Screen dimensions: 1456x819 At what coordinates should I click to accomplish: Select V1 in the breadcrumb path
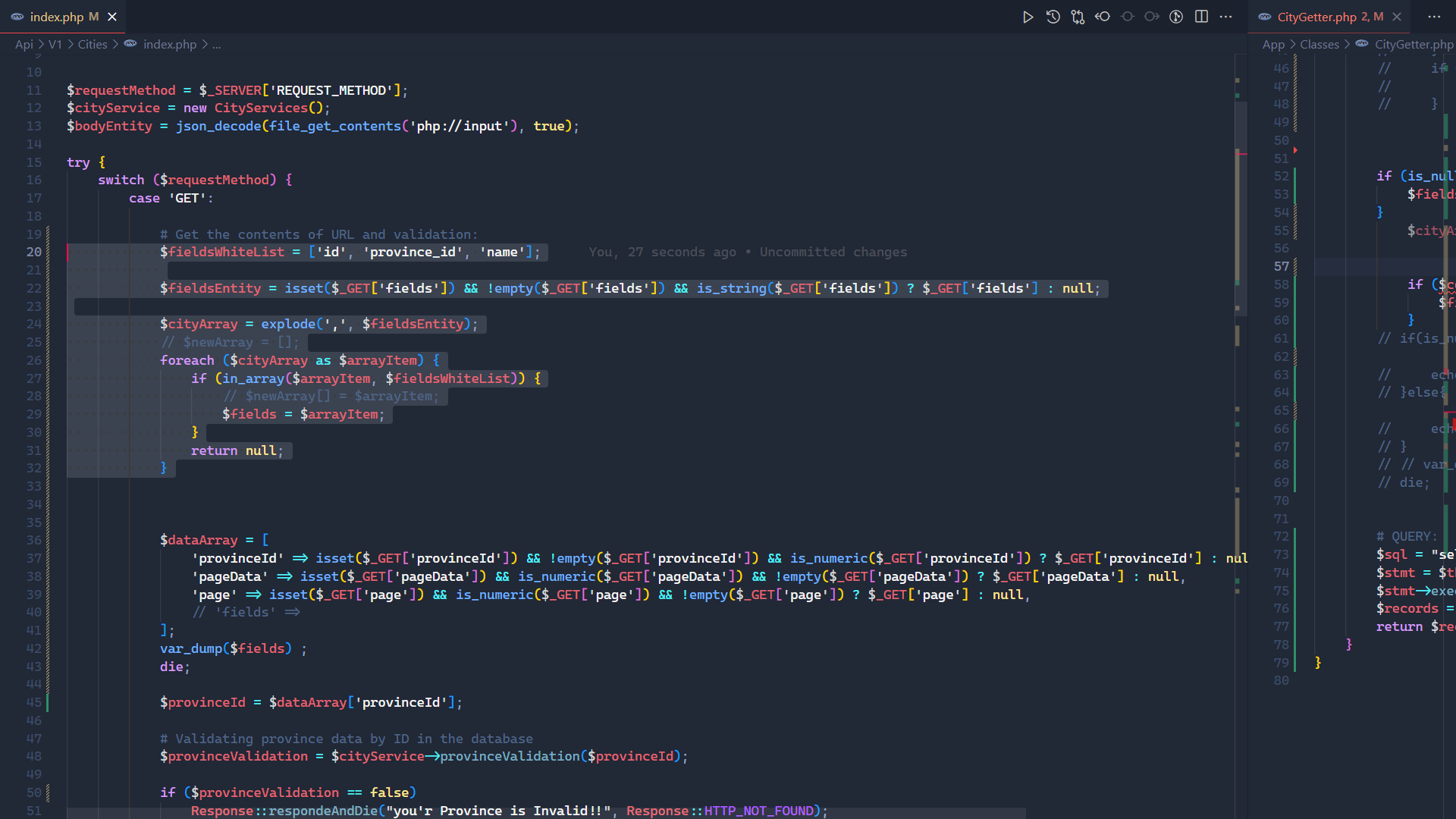(x=55, y=45)
